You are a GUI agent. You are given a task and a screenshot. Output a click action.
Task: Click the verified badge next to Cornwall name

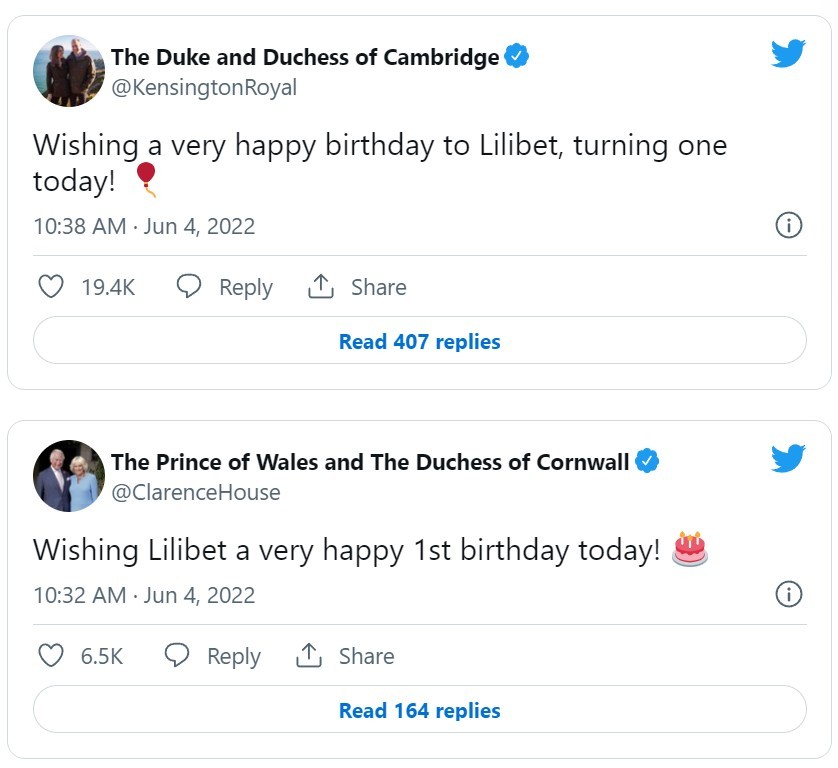[648, 461]
